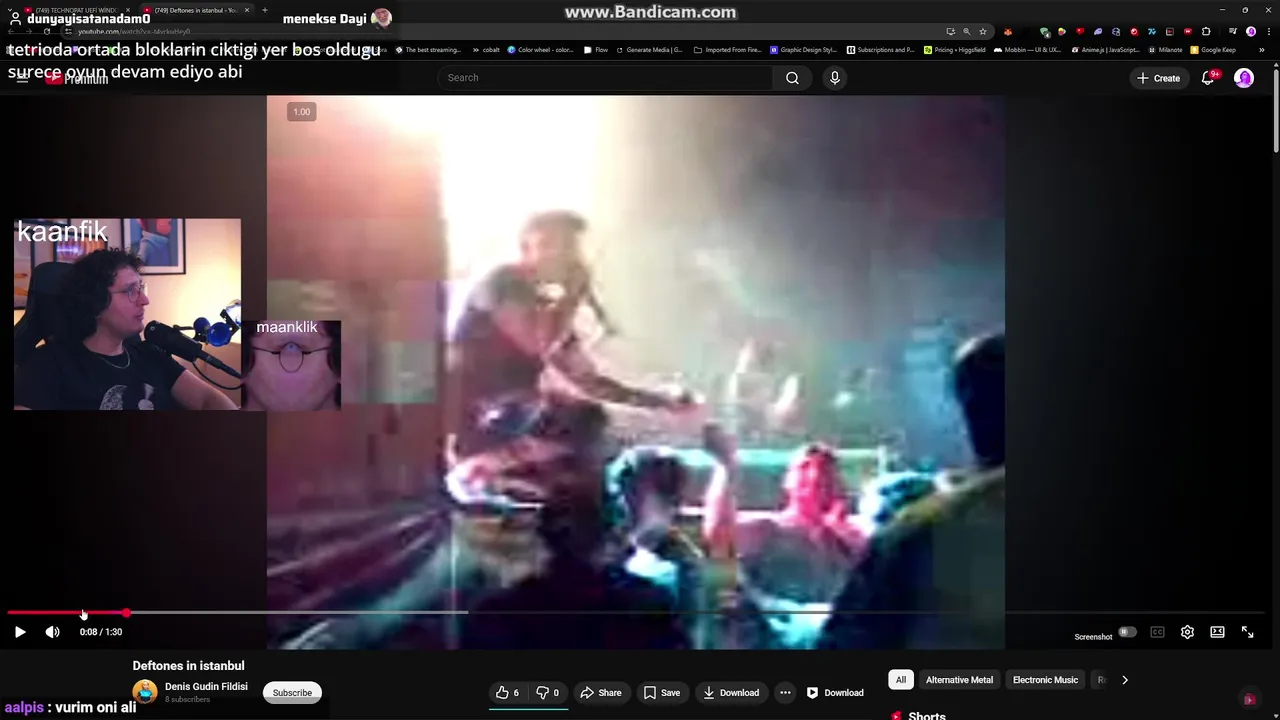Open the Create menu
1280x720 pixels.
pos(1158,78)
